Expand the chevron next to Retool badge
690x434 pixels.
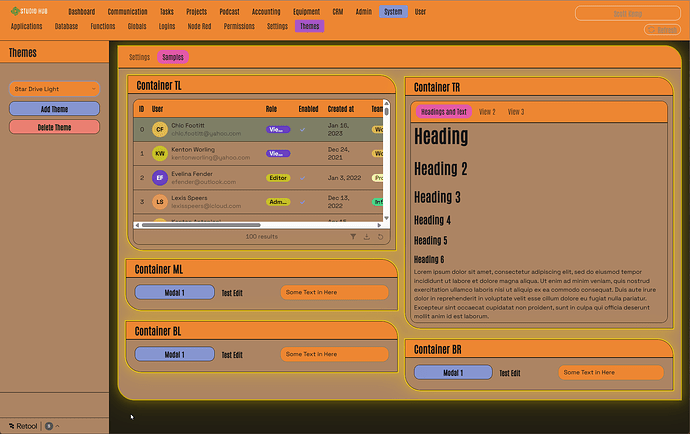click(57, 426)
